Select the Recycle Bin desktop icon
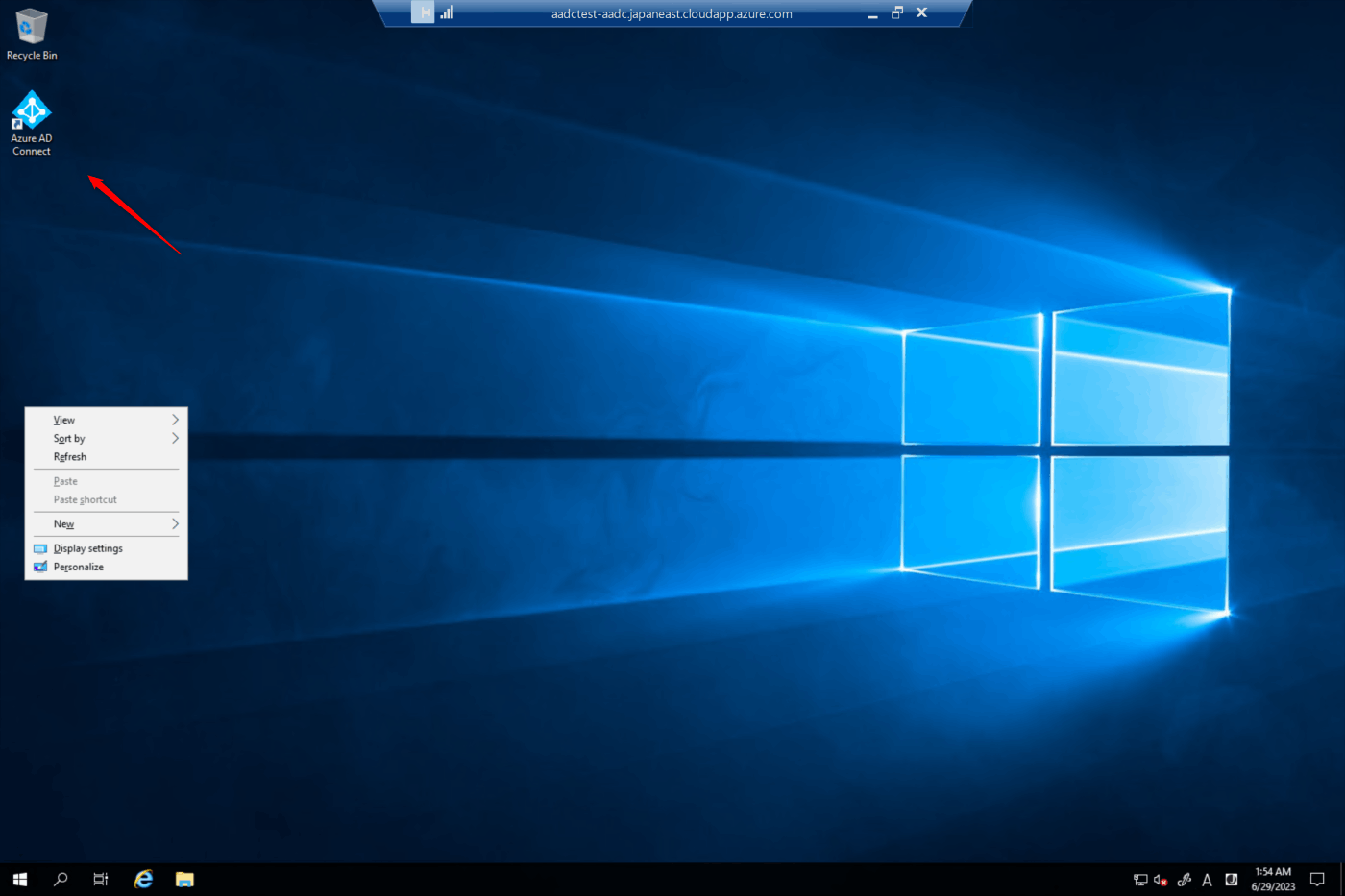This screenshot has height=896, width=1345. [x=32, y=36]
